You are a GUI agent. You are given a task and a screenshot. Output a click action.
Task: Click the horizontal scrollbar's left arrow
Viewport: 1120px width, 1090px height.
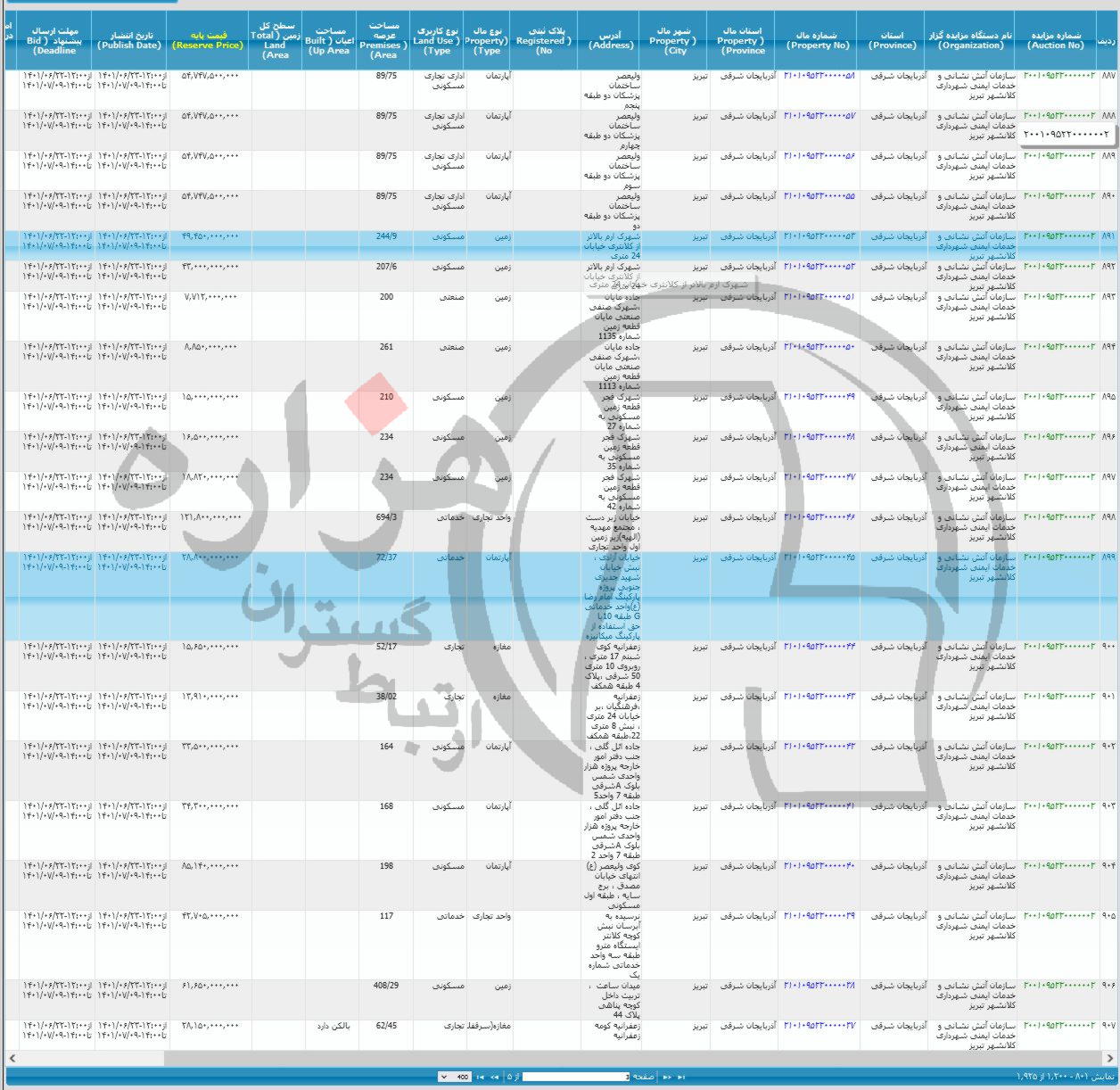(x=11, y=1058)
